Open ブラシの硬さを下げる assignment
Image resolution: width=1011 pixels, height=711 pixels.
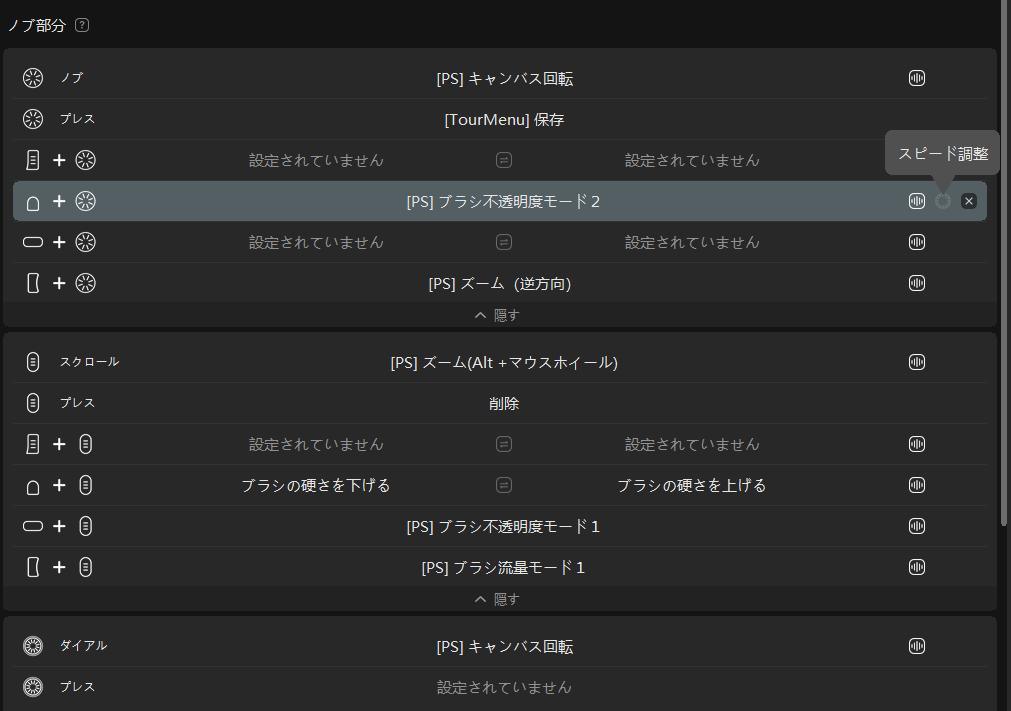coord(315,485)
